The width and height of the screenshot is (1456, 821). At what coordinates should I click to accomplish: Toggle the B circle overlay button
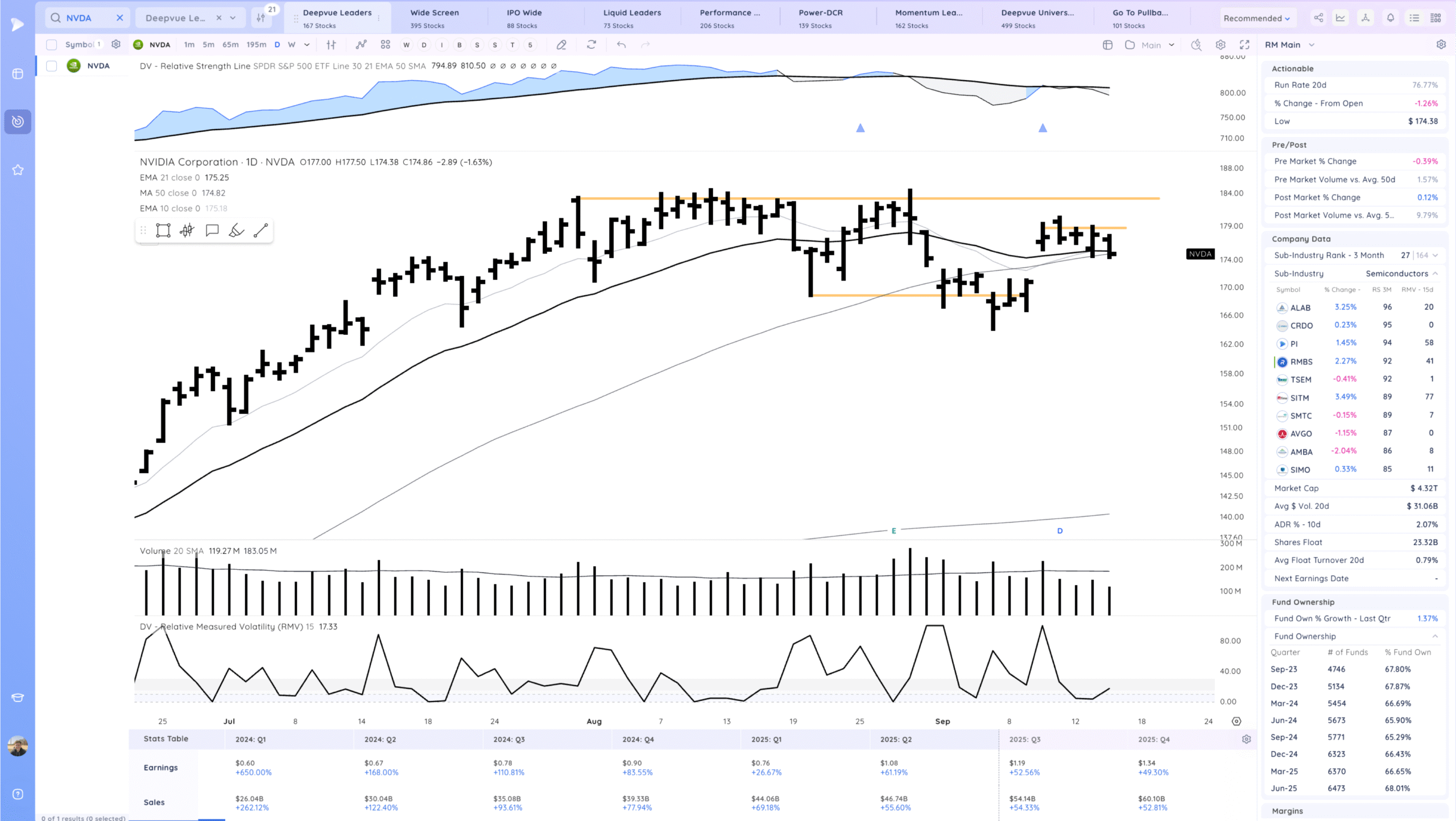tap(459, 45)
